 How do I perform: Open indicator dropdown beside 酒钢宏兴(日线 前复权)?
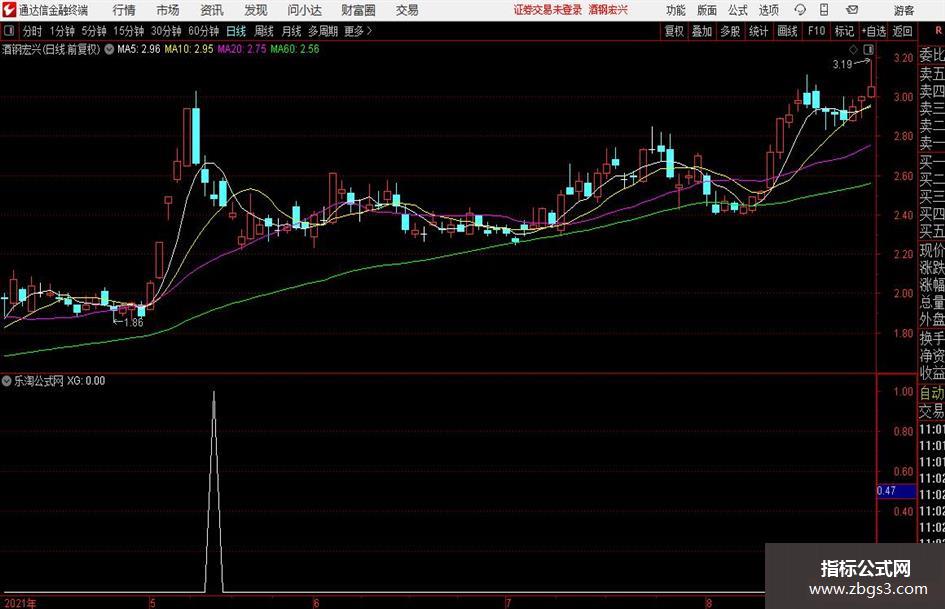(109, 49)
